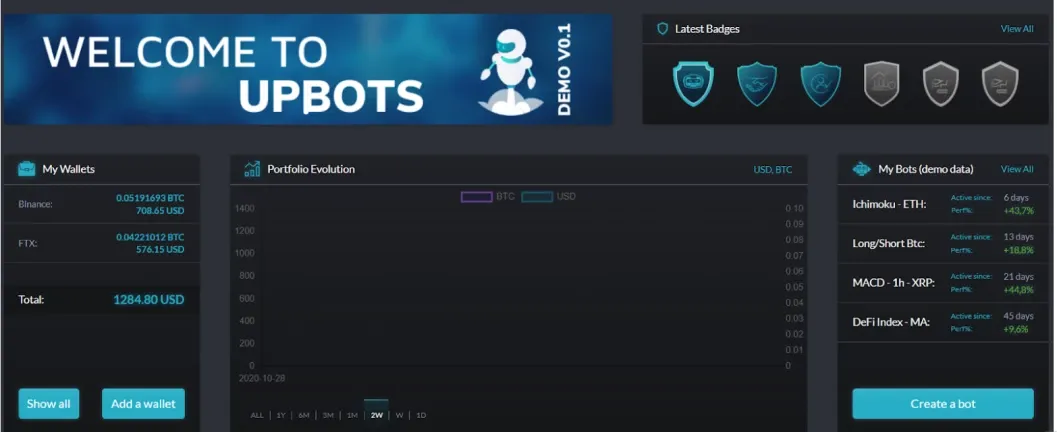Select the ALL time range
This screenshot has width=1057, height=432.
[x=257, y=415]
